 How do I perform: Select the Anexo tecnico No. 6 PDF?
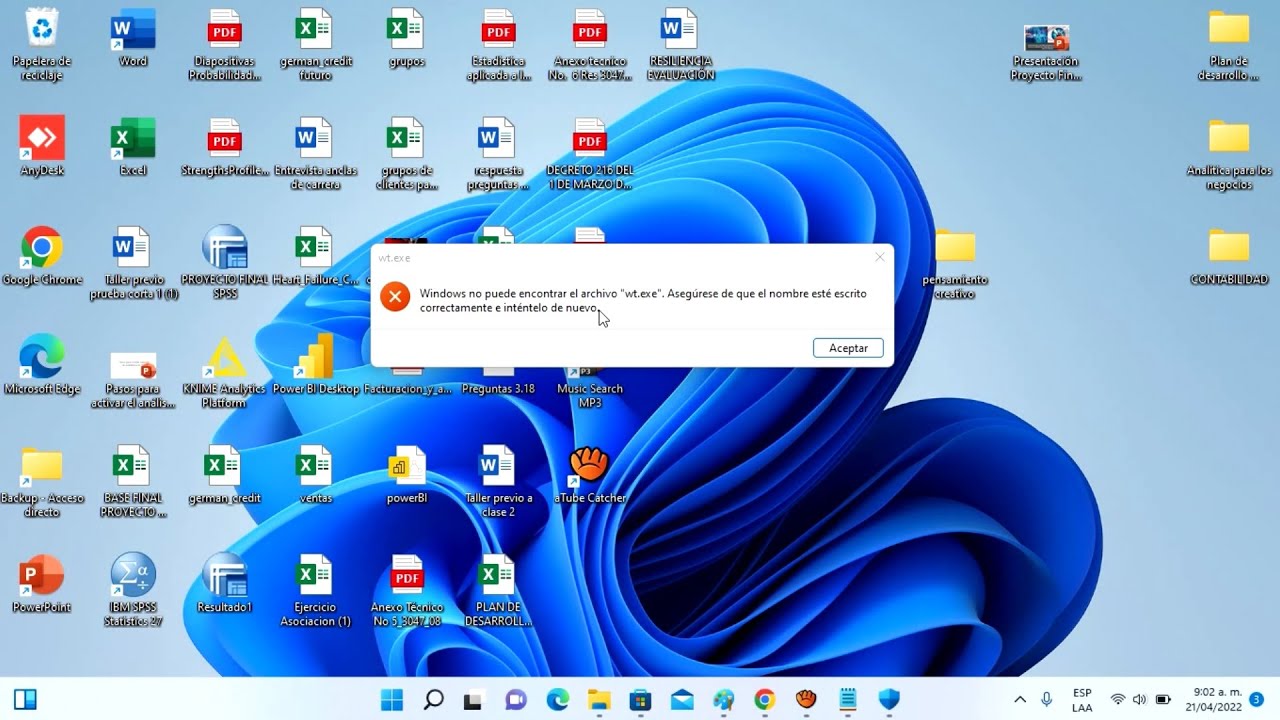(590, 46)
